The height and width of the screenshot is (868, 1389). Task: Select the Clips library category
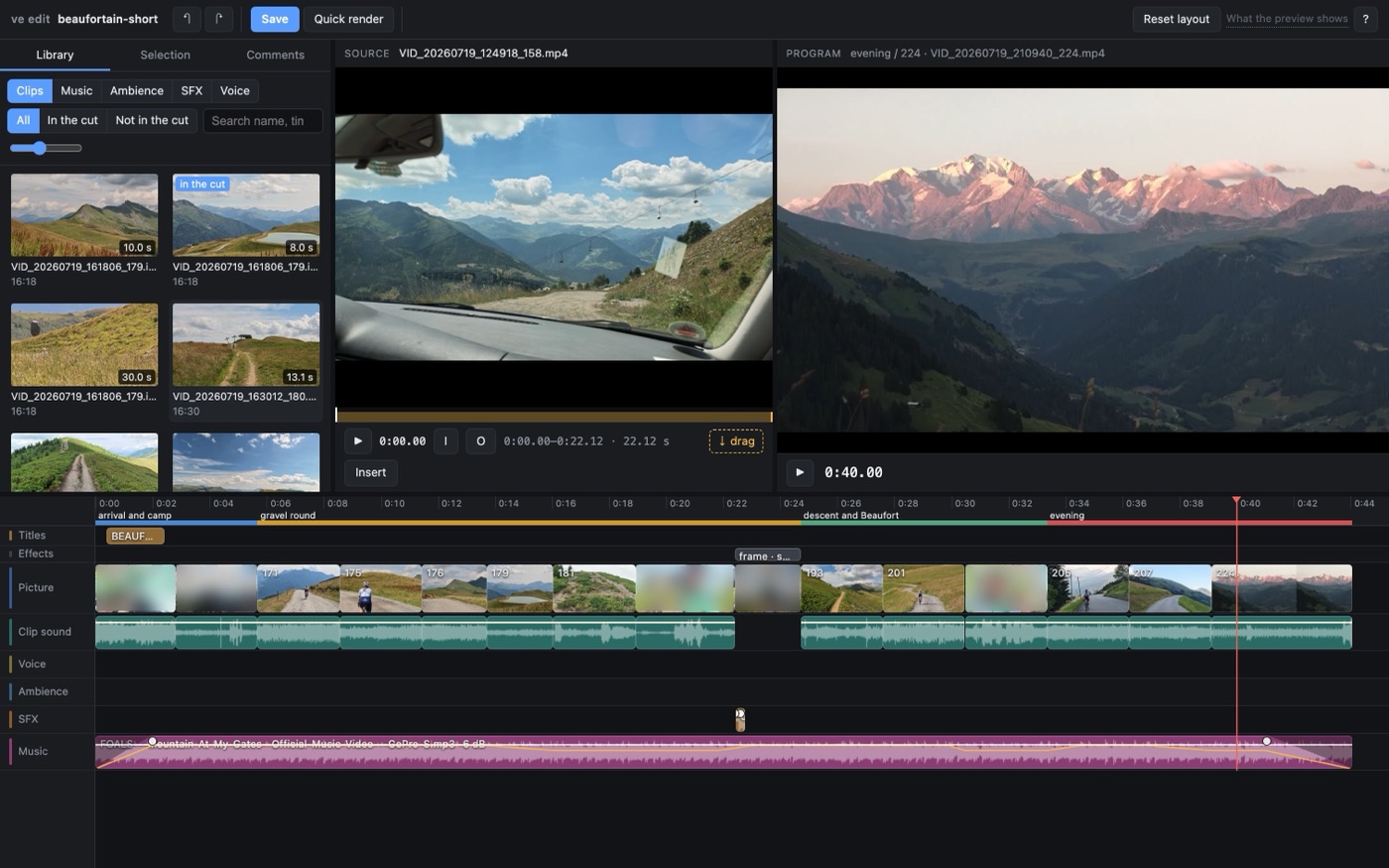coord(30,90)
